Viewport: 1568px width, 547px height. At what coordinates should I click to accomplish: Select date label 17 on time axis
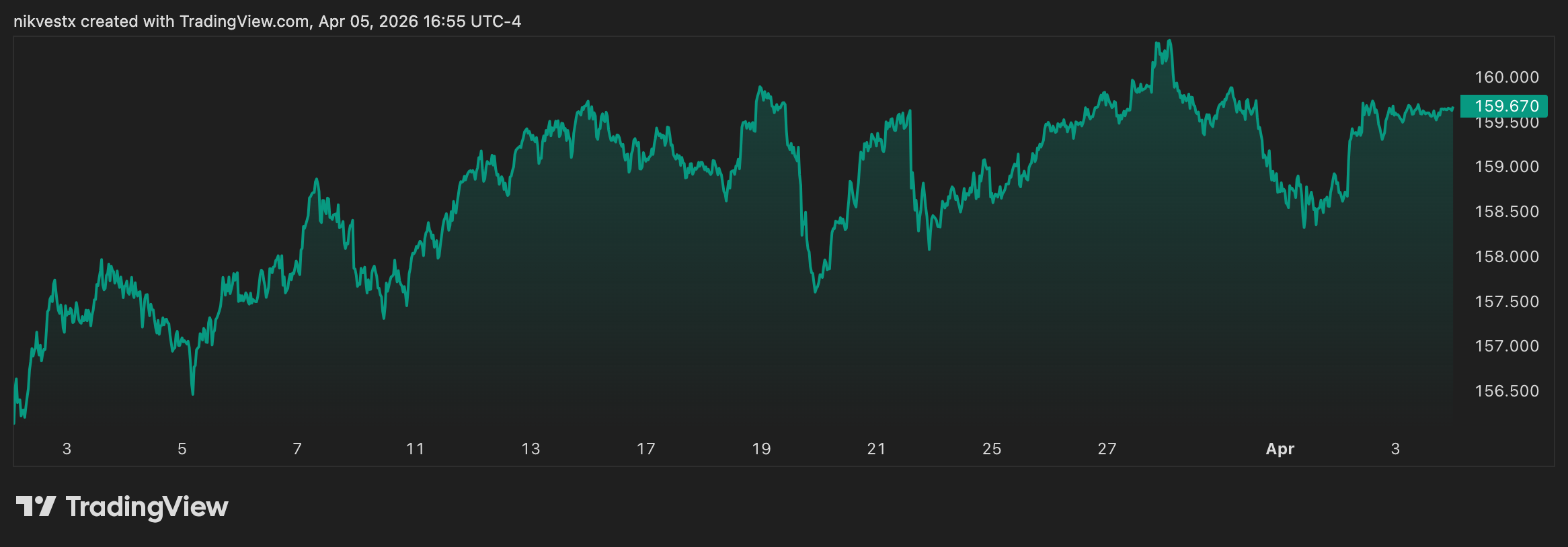pyautogui.click(x=646, y=449)
